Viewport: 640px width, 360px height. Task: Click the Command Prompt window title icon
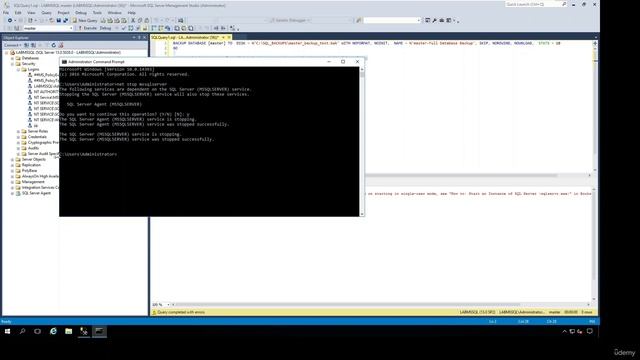64,62
